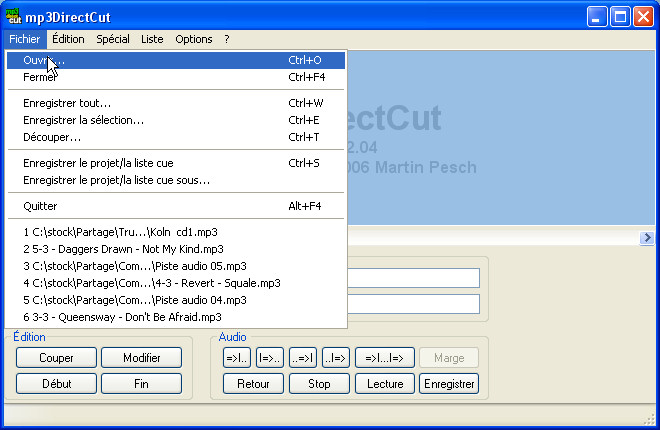Click the '..I=>' audio navigation button

coord(335,358)
